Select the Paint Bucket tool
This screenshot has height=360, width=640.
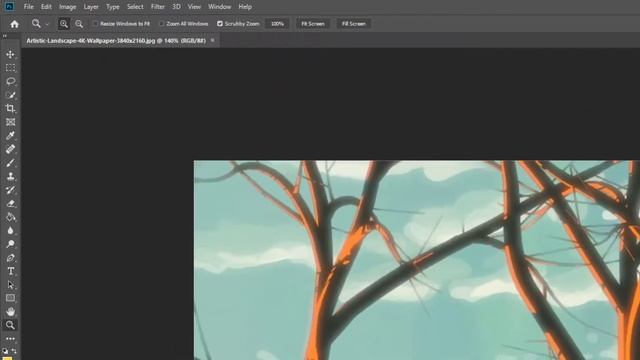click(x=10, y=217)
